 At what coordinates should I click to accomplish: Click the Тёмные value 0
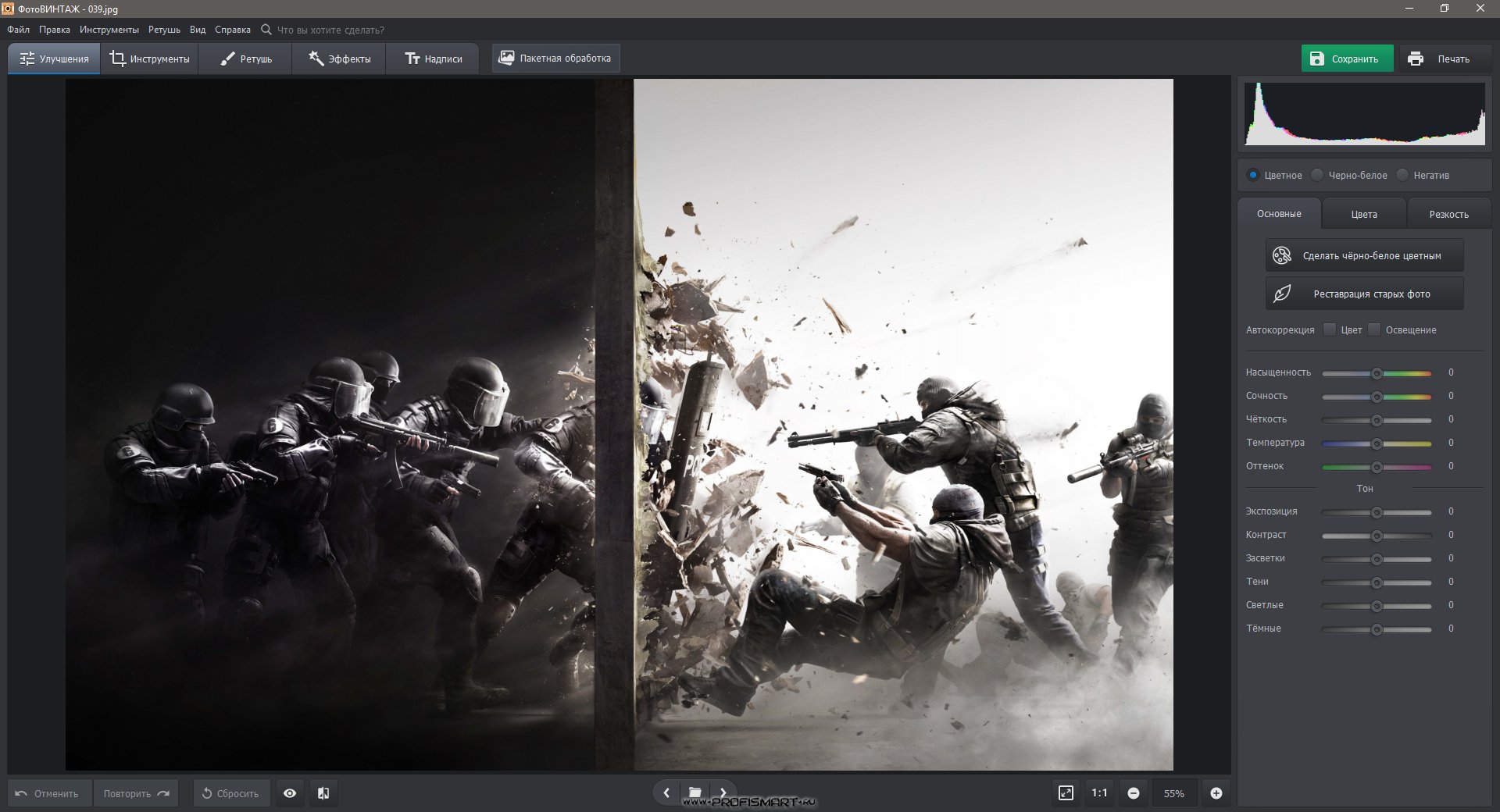pos(1451,629)
